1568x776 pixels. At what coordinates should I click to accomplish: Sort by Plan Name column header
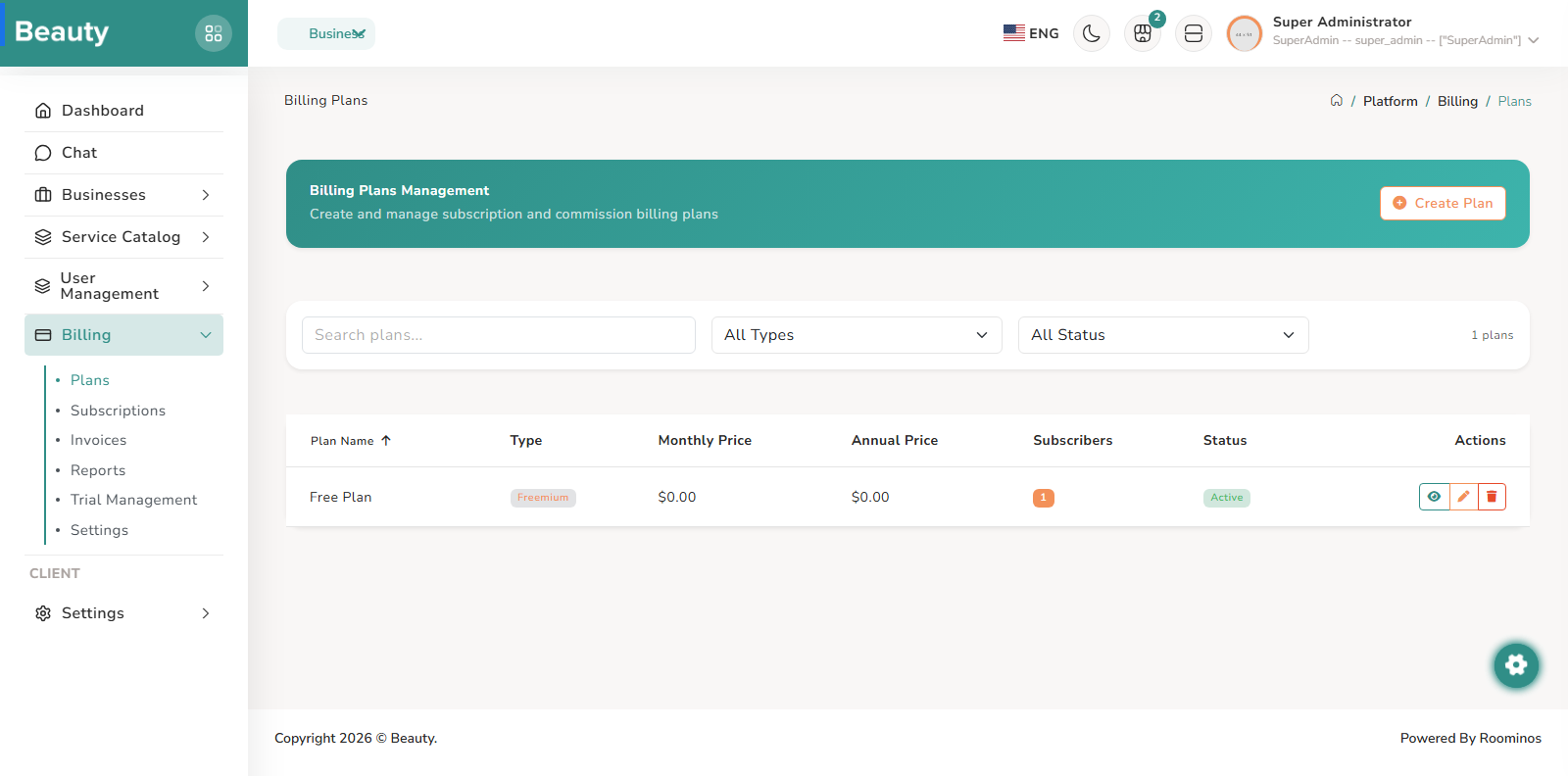351,441
